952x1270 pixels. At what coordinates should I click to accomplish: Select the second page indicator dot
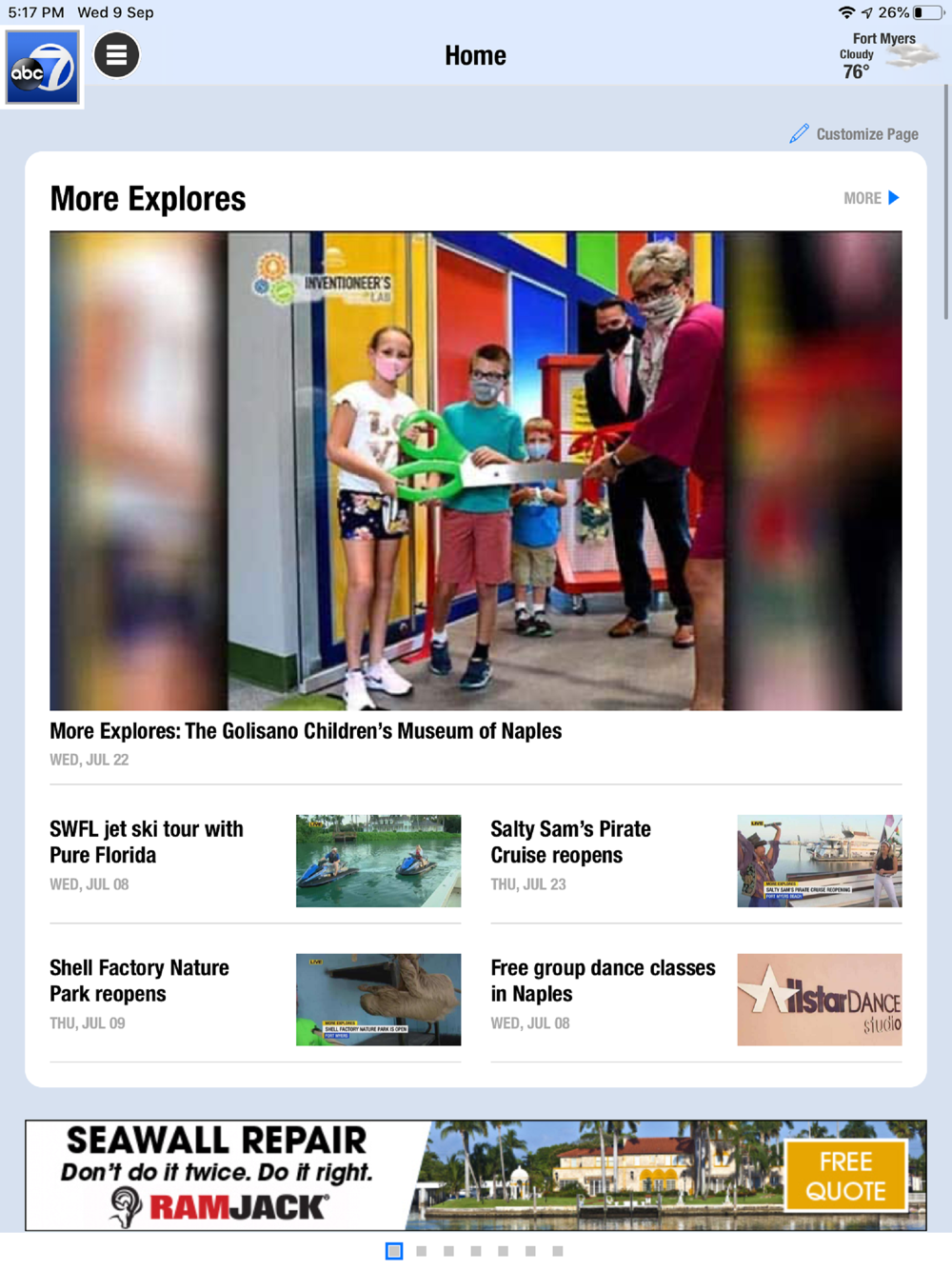click(x=422, y=1251)
